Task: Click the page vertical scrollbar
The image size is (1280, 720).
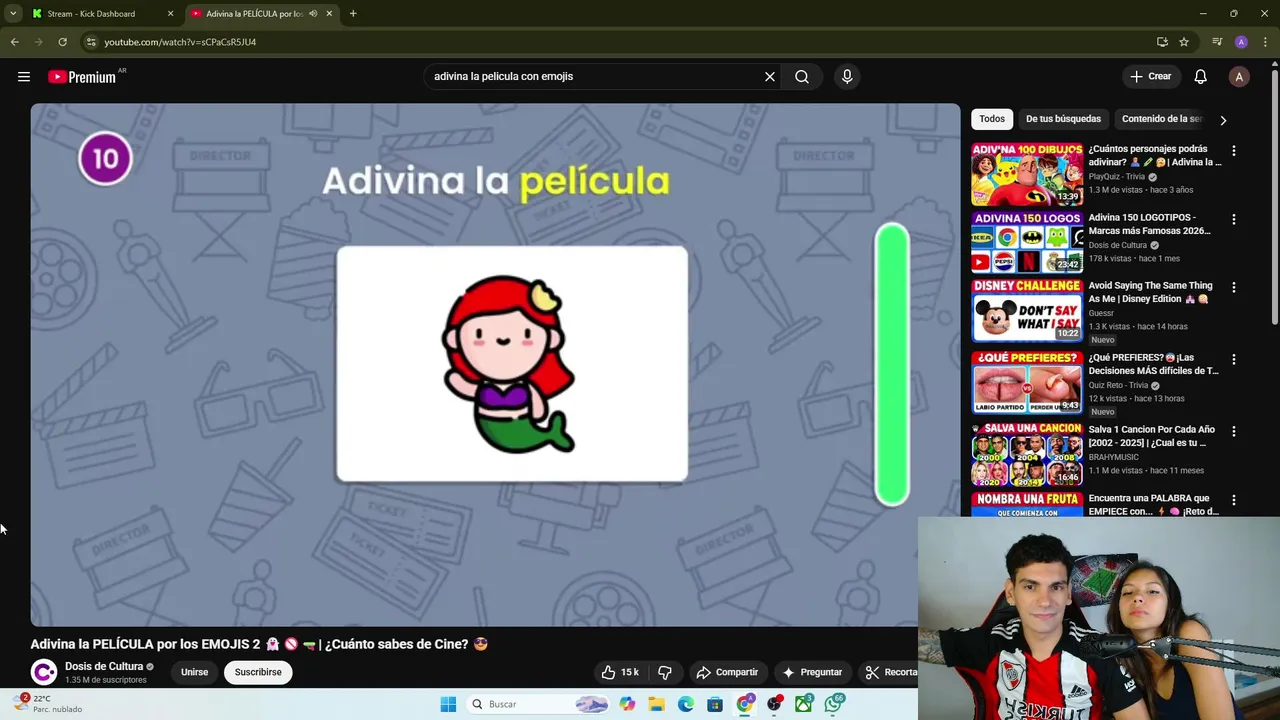Action: coord(1274,195)
